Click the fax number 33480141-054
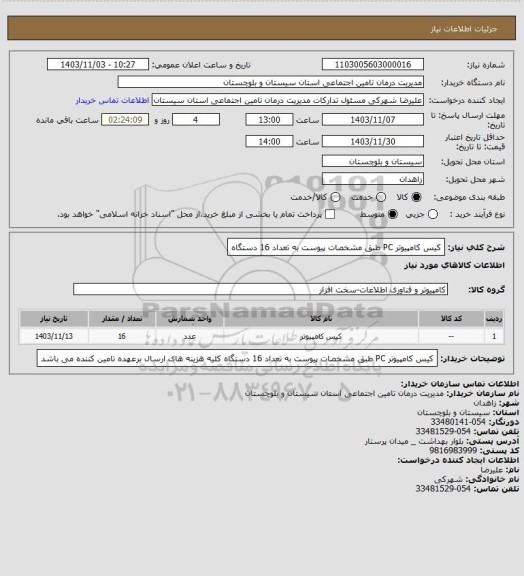This screenshot has height=576, width=524. 457,422
